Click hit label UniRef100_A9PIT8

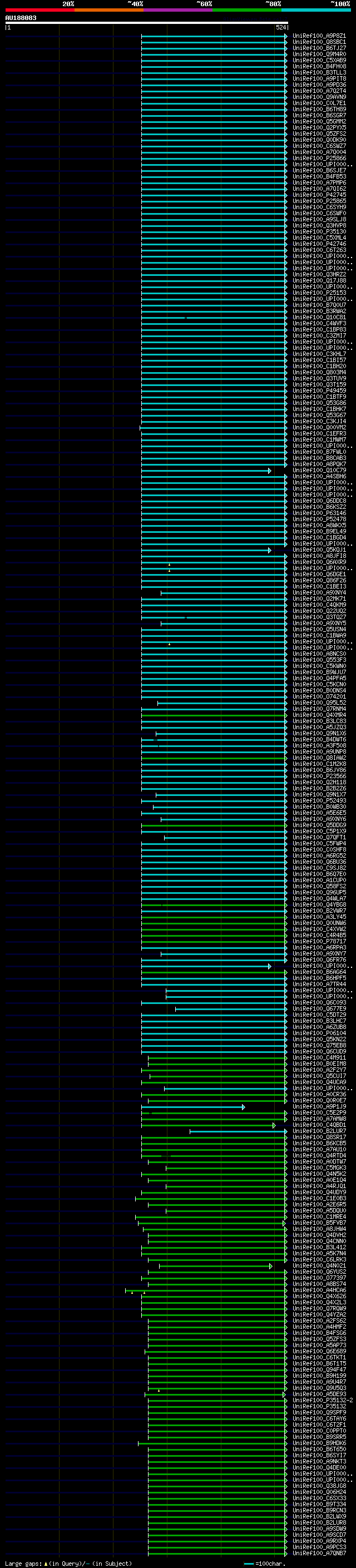(319, 78)
